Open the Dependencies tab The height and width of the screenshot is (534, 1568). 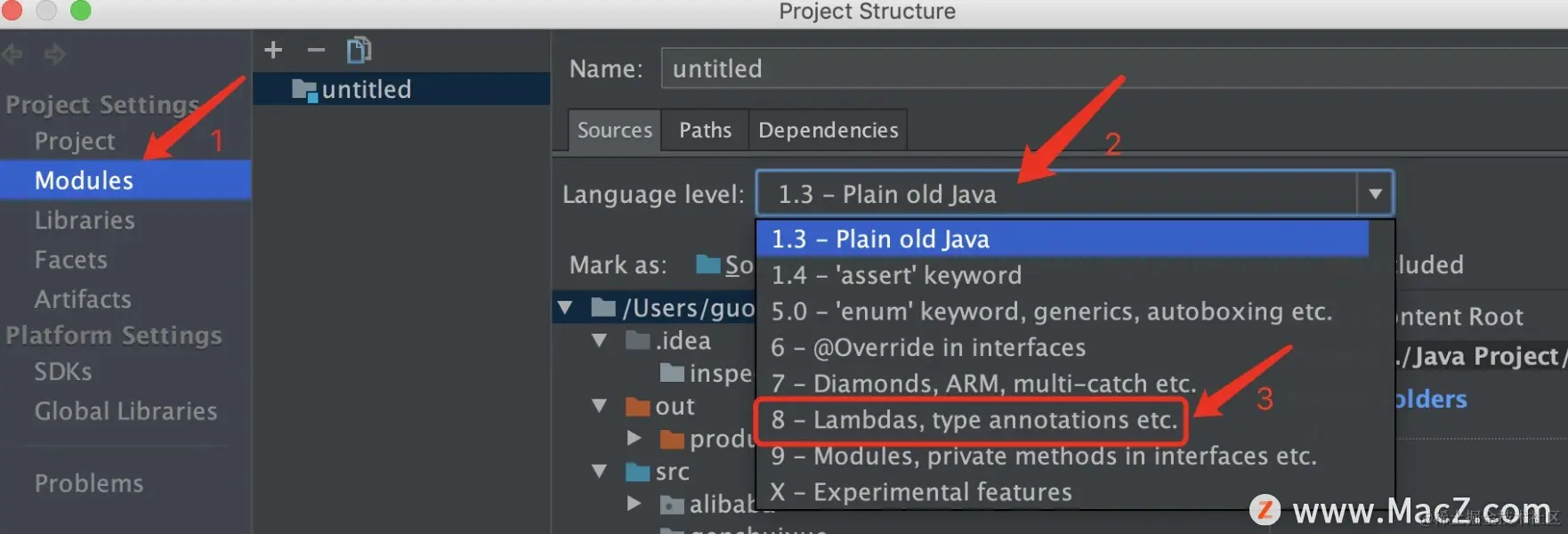pyautogui.click(x=828, y=130)
